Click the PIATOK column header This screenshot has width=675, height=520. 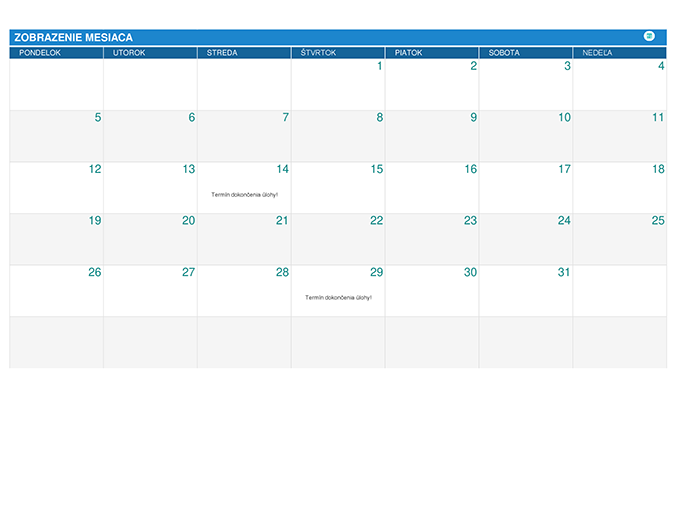point(408,52)
